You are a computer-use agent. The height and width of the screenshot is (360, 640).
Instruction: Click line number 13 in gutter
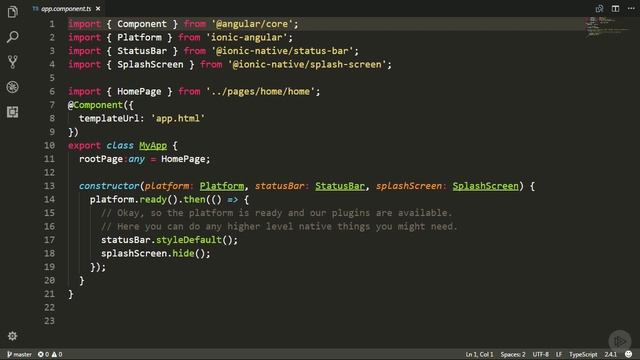pyautogui.click(x=49, y=186)
